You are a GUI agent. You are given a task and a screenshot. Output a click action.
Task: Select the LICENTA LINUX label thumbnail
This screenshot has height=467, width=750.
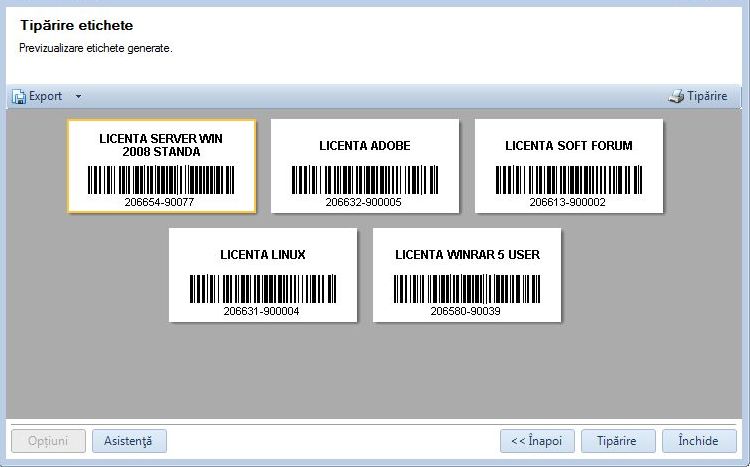(263, 275)
